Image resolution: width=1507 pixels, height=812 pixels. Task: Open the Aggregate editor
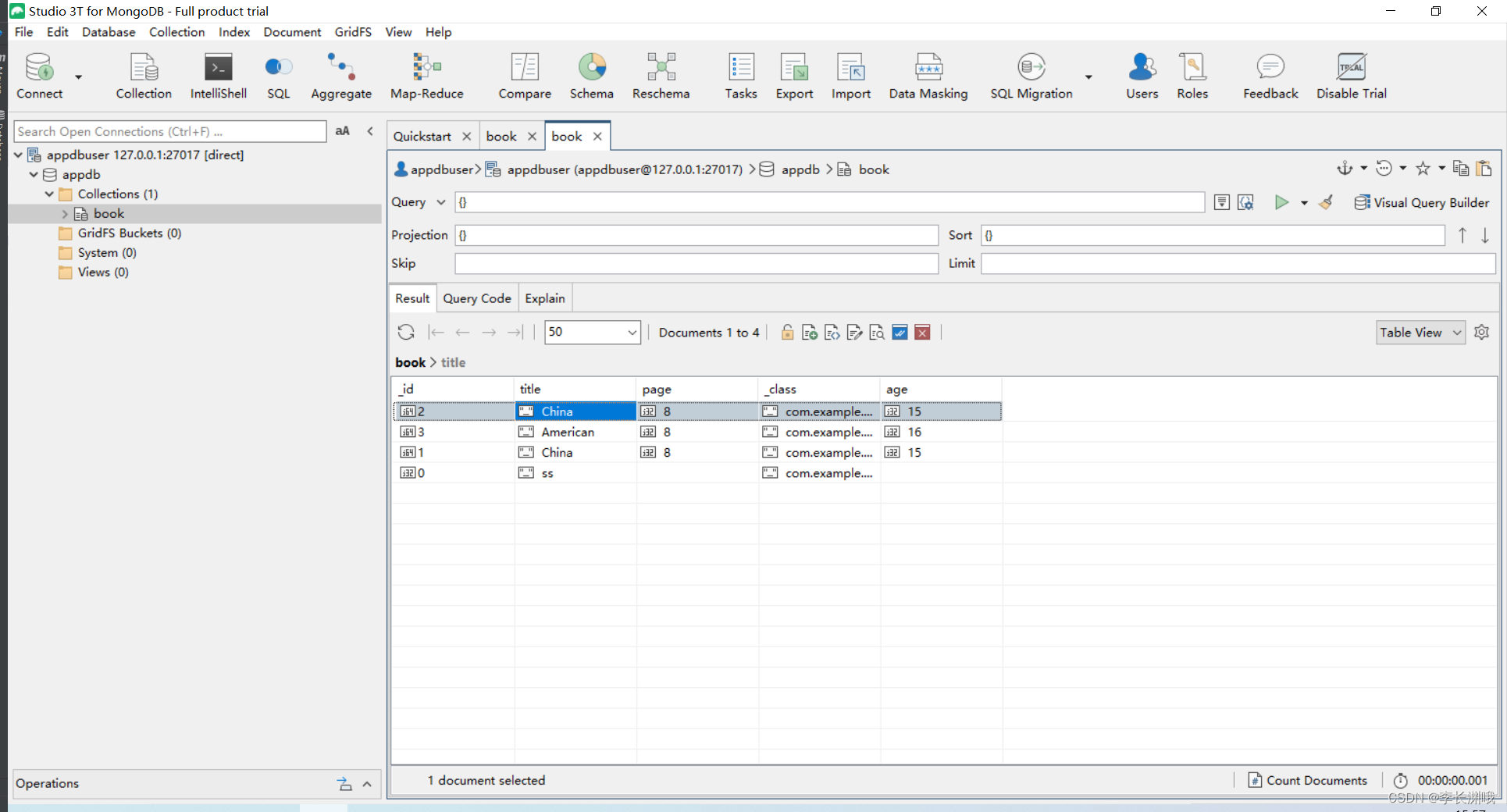[341, 77]
